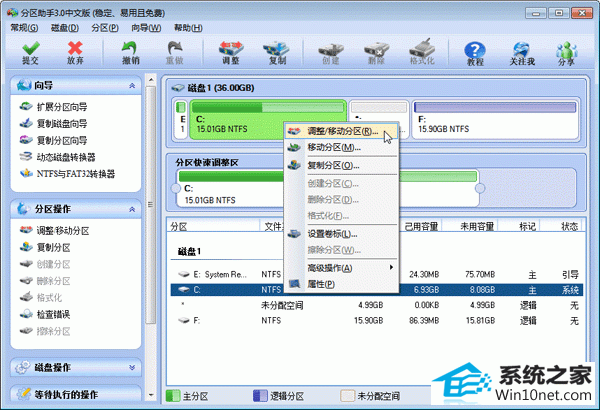600x410 pixels.
Task: Choose 复制分区(O) in context menu
Action: click(341, 165)
